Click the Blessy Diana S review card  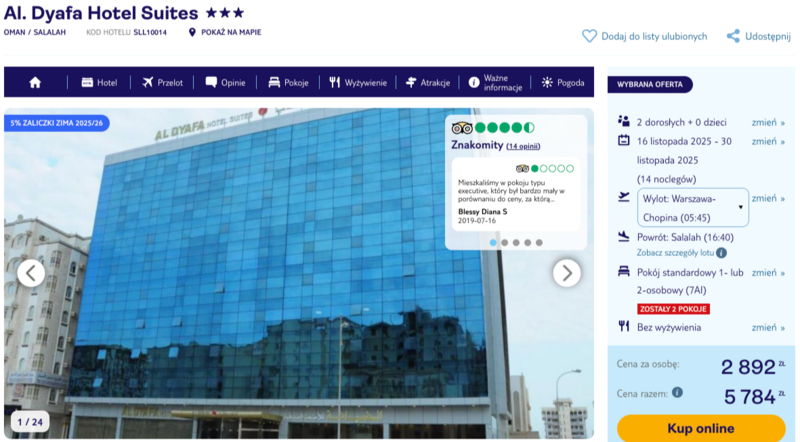[x=516, y=194]
